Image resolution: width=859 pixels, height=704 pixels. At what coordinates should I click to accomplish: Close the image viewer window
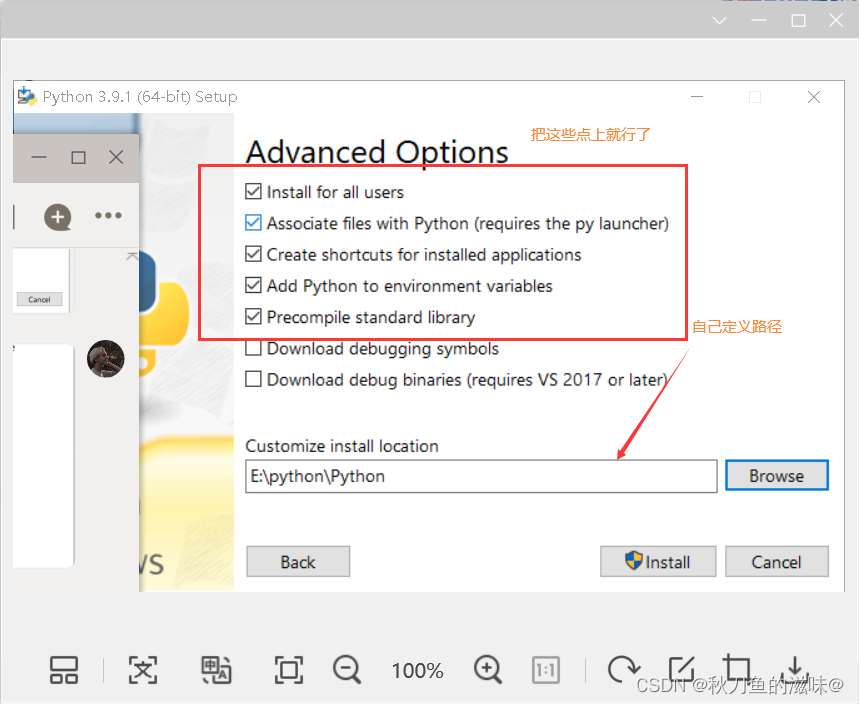click(836, 20)
